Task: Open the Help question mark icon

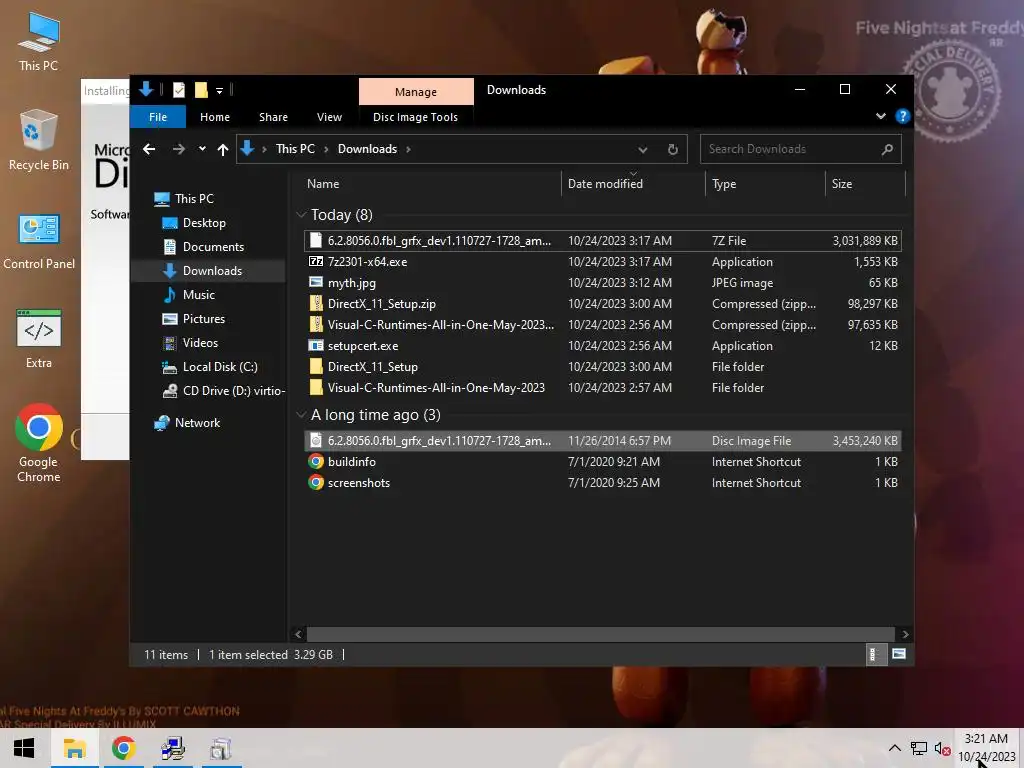Action: pos(903,116)
